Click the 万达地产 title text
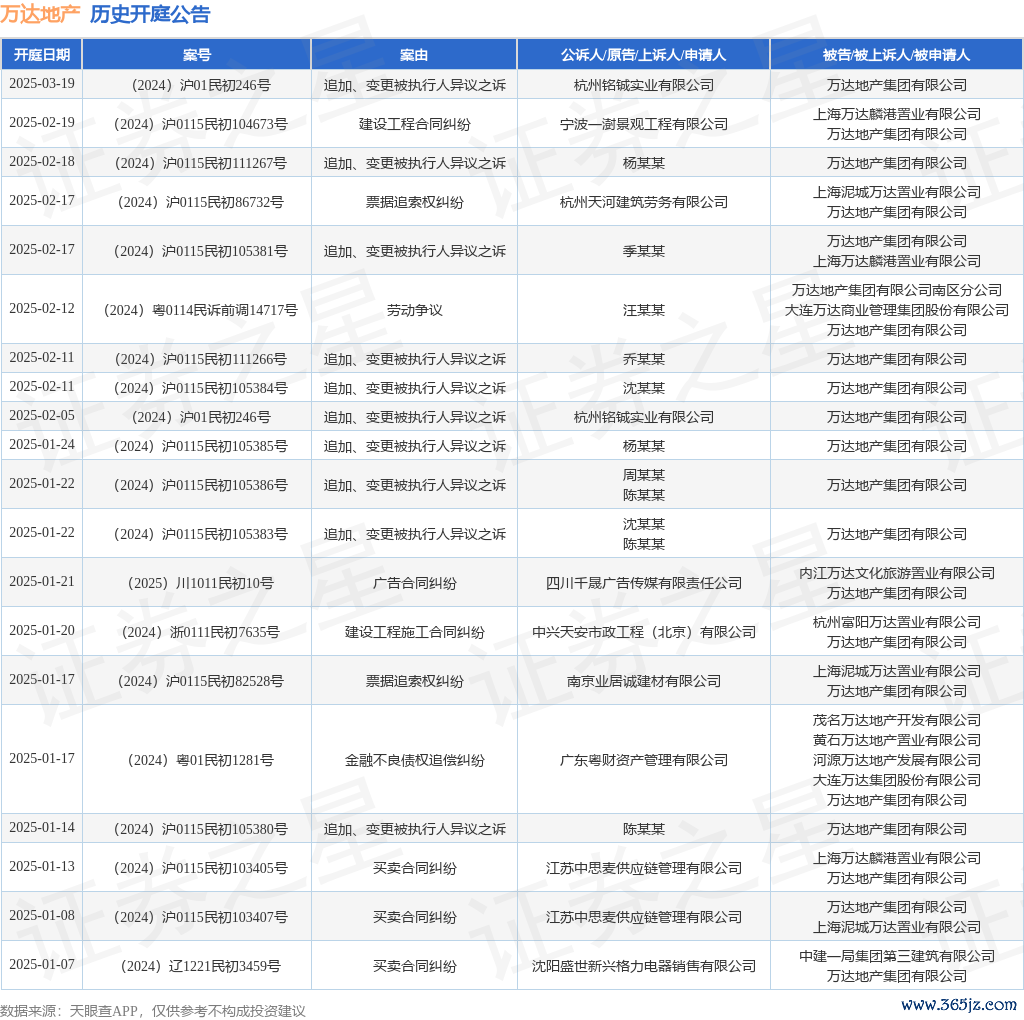The image size is (1024, 1020). click(40, 14)
